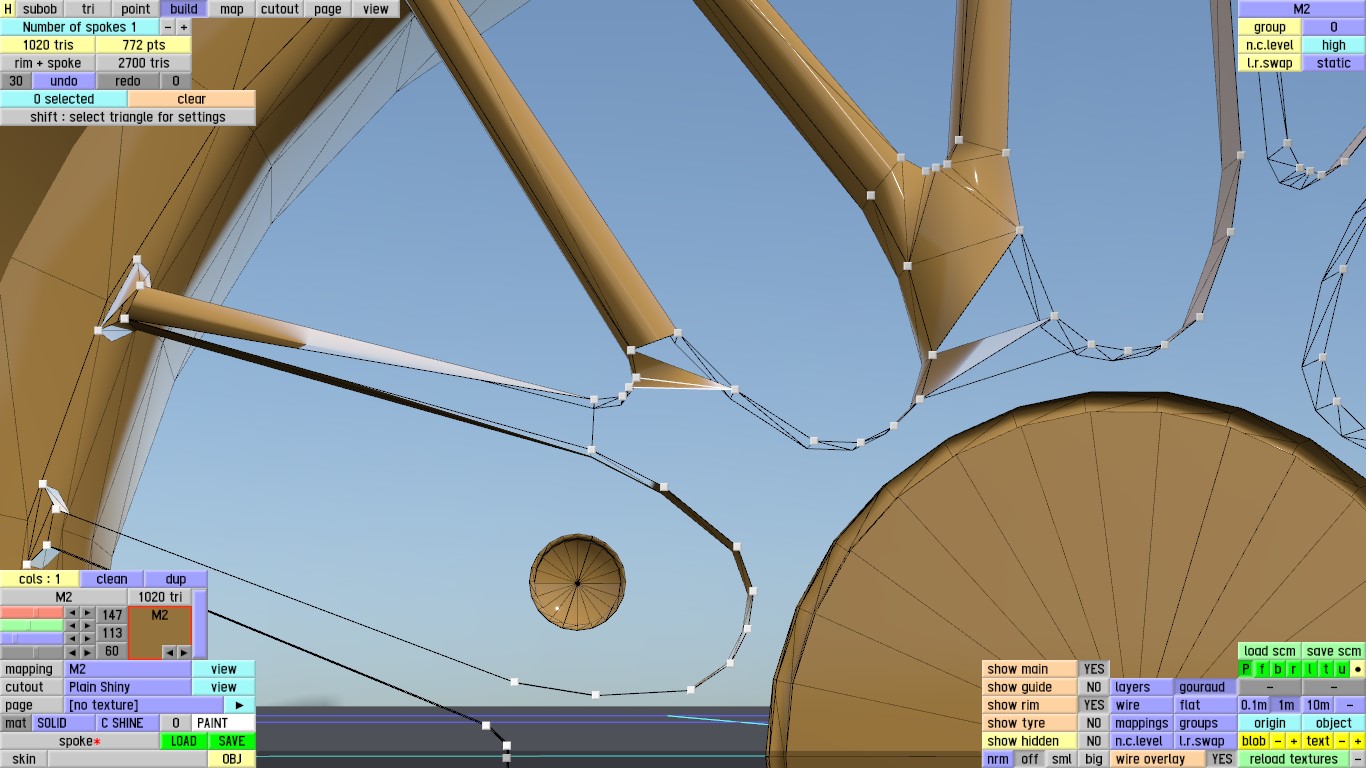Enlarge text size with its plus button
1366x768 pixels.
1358,741
